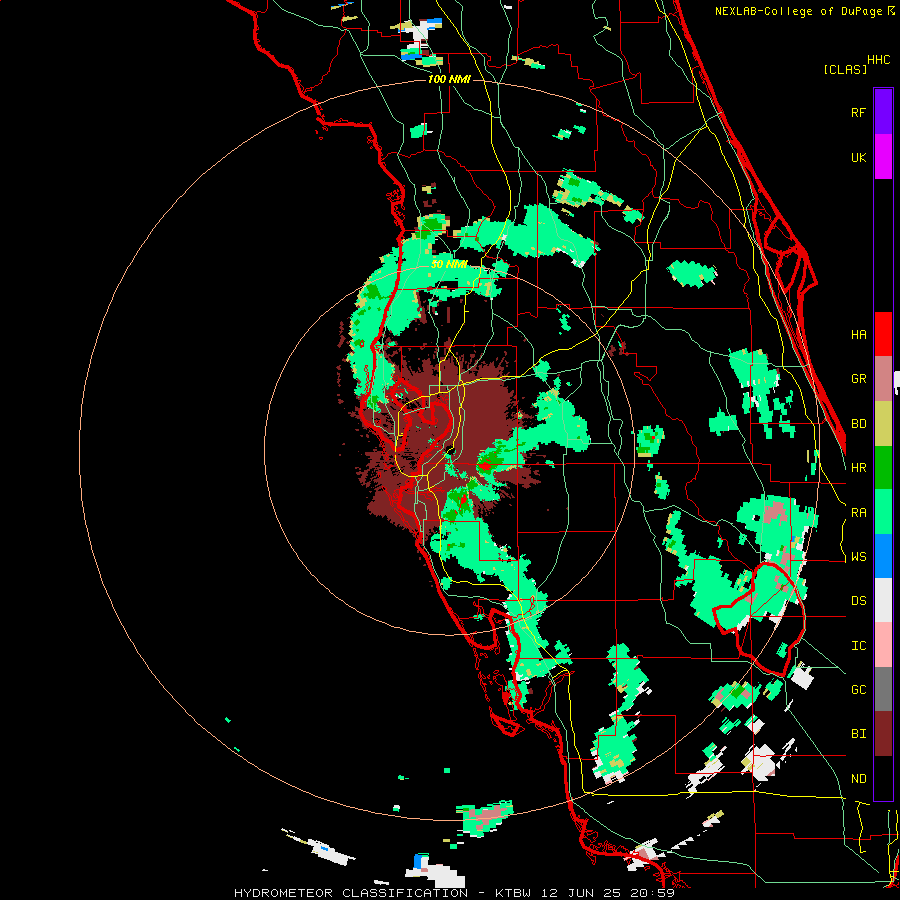This screenshot has height=900, width=900.
Task: Click the 'HR' legend label
Action: click(858, 468)
